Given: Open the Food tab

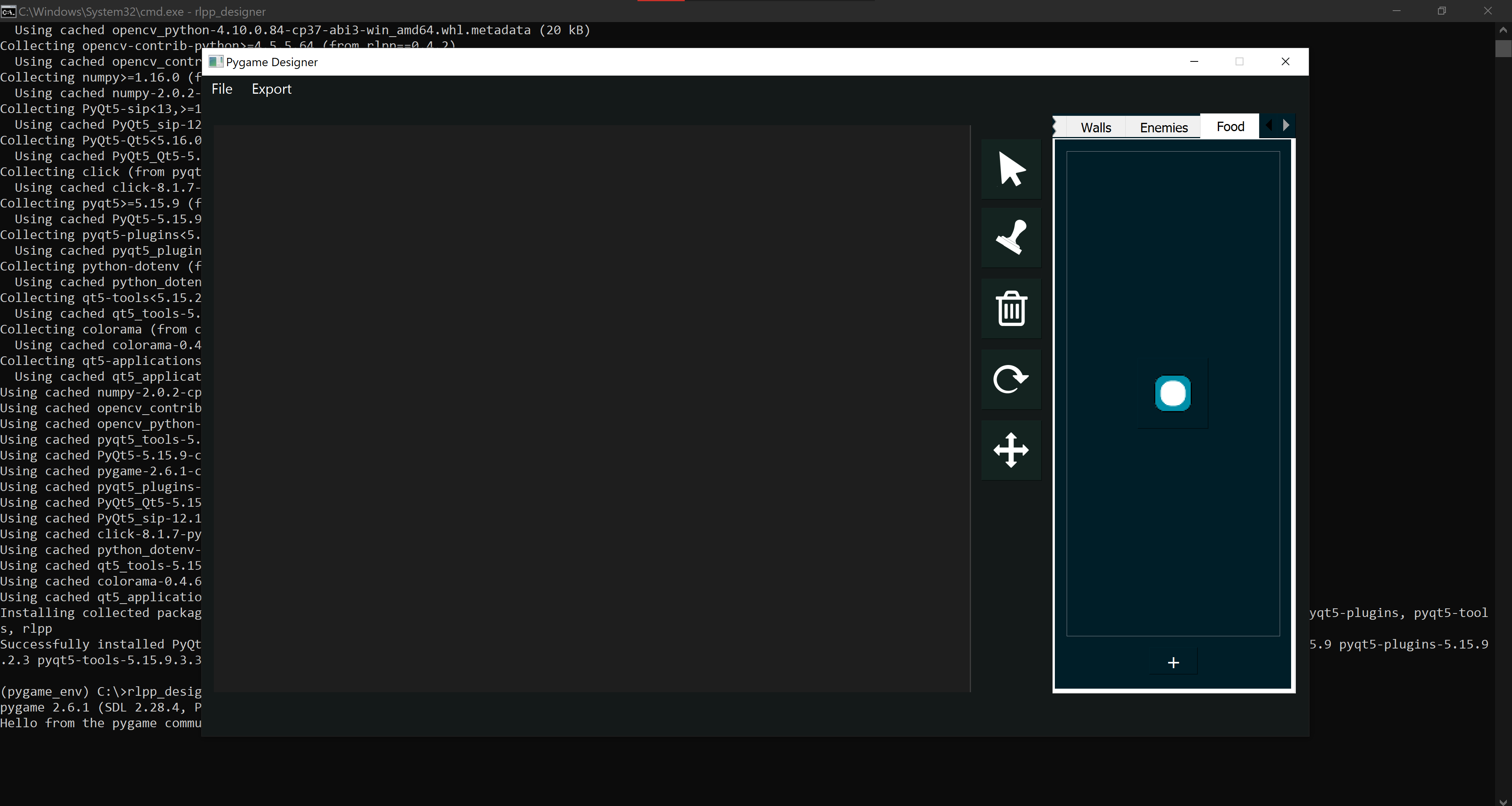Looking at the screenshot, I should (1230, 126).
